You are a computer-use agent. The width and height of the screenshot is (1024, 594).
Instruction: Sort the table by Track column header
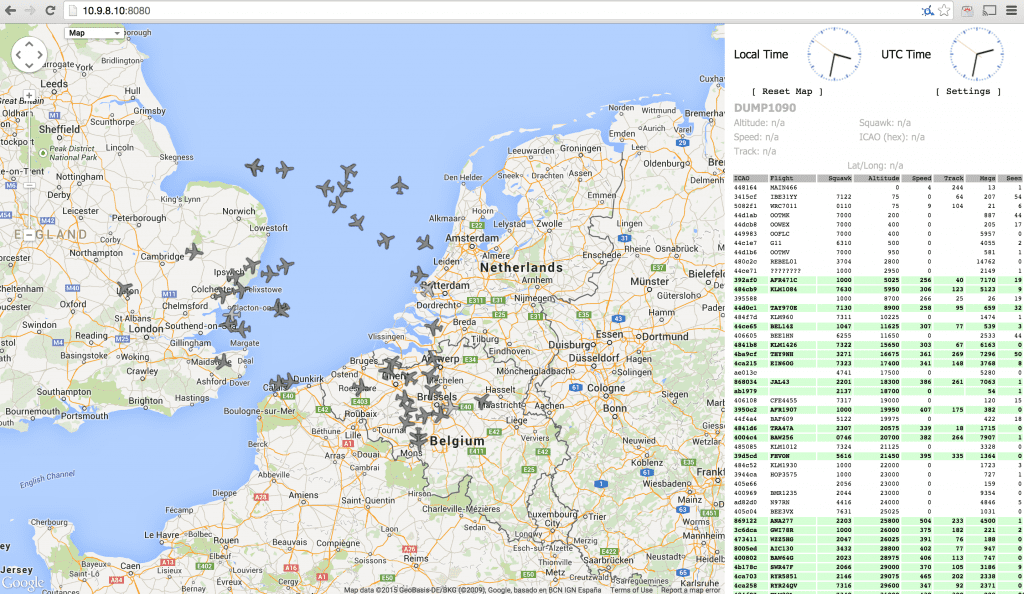coord(950,178)
